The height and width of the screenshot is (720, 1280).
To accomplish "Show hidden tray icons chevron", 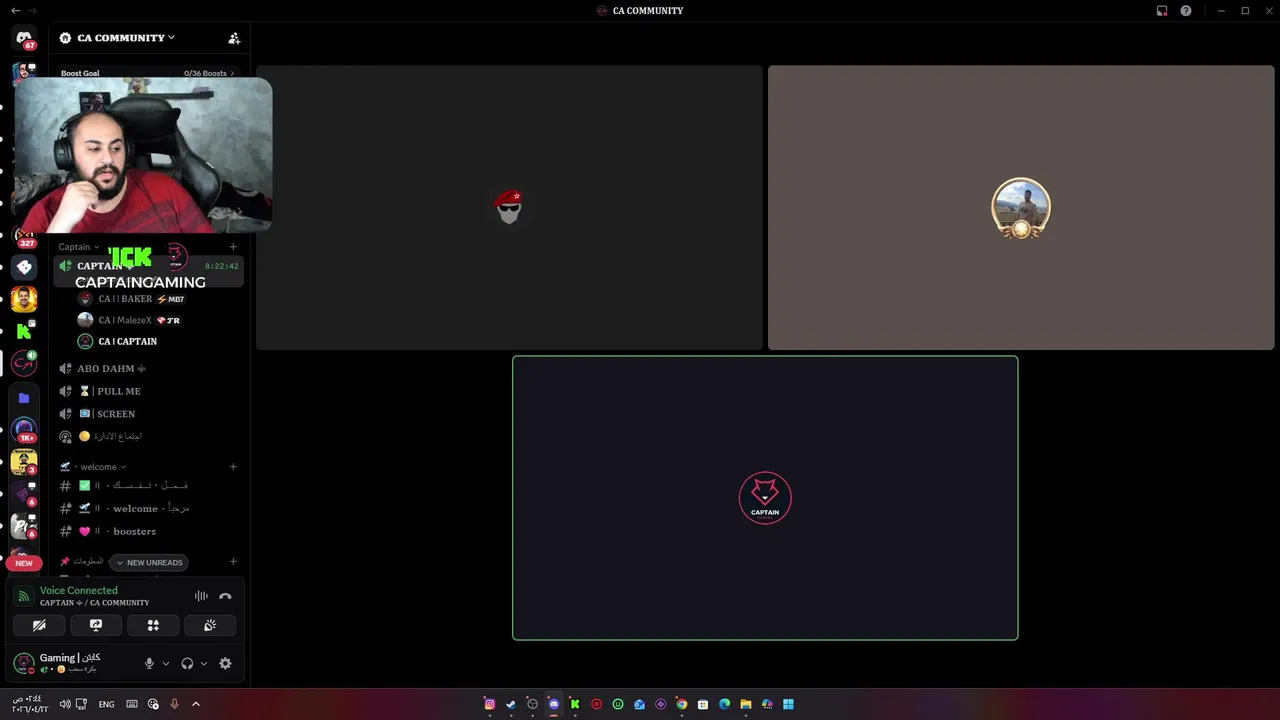I will click(196, 704).
